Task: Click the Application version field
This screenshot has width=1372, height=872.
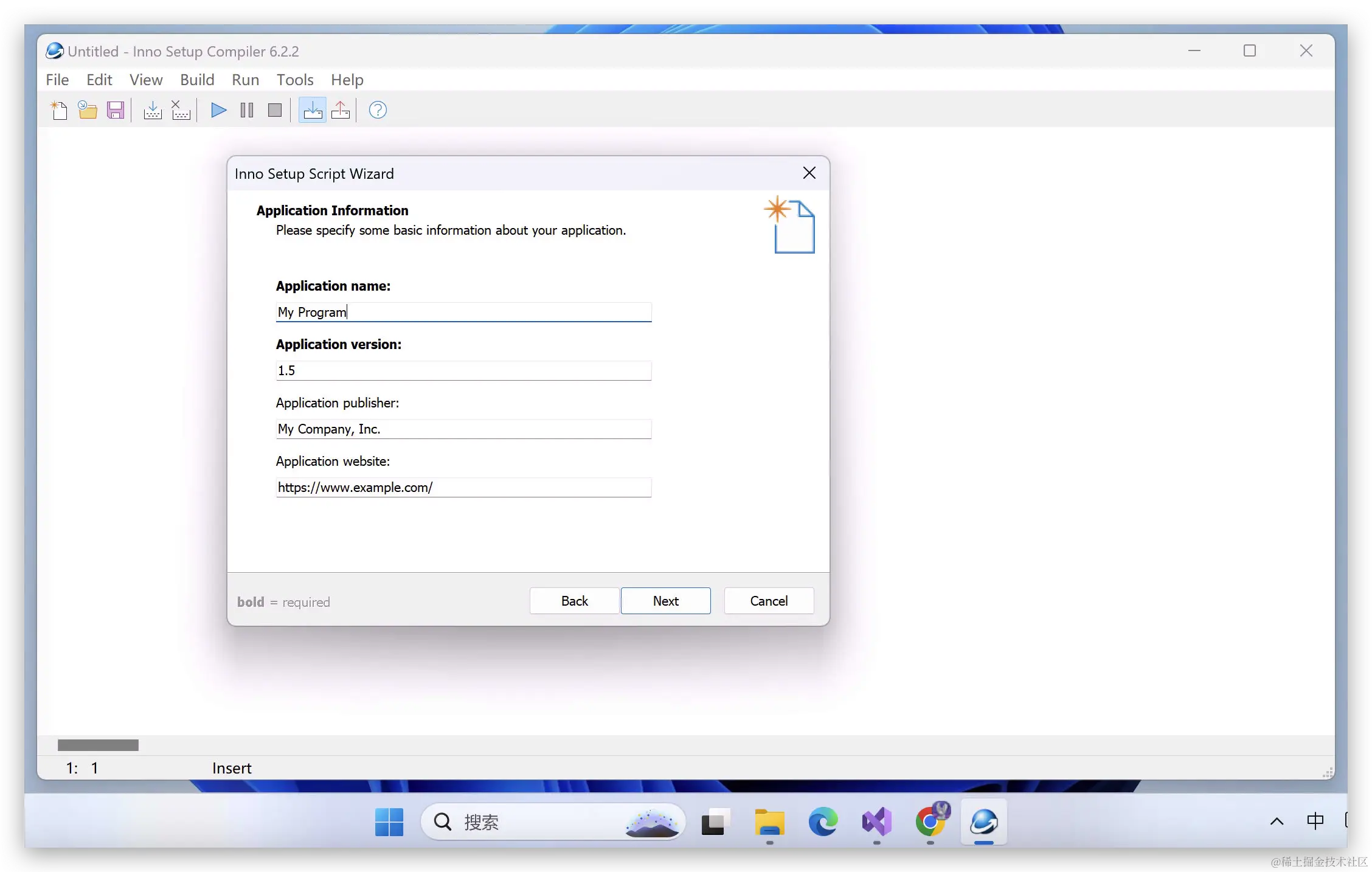Action: click(463, 370)
